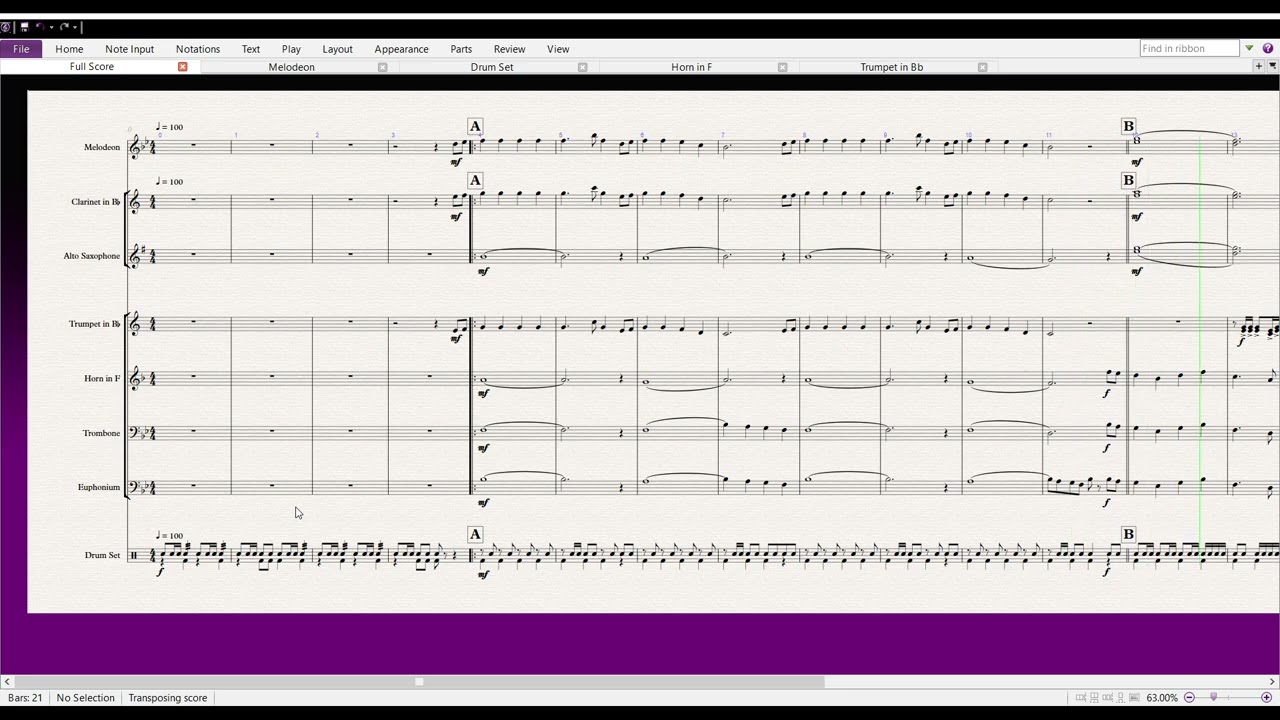Open the Layout ribbon tab
This screenshot has width=1280, height=720.
tap(337, 49)
